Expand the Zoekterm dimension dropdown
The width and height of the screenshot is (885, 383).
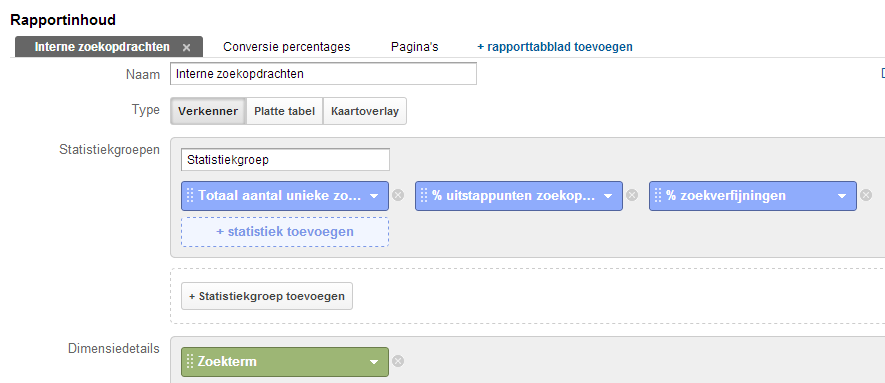374,362
